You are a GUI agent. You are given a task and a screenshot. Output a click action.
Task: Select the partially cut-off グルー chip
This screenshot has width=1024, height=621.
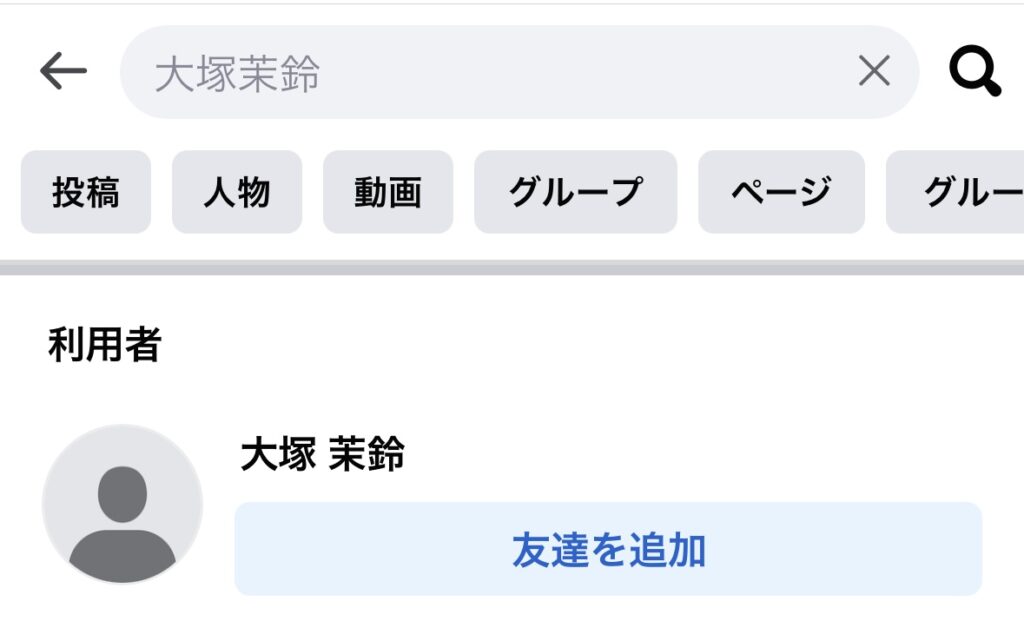tap(955, 192)
